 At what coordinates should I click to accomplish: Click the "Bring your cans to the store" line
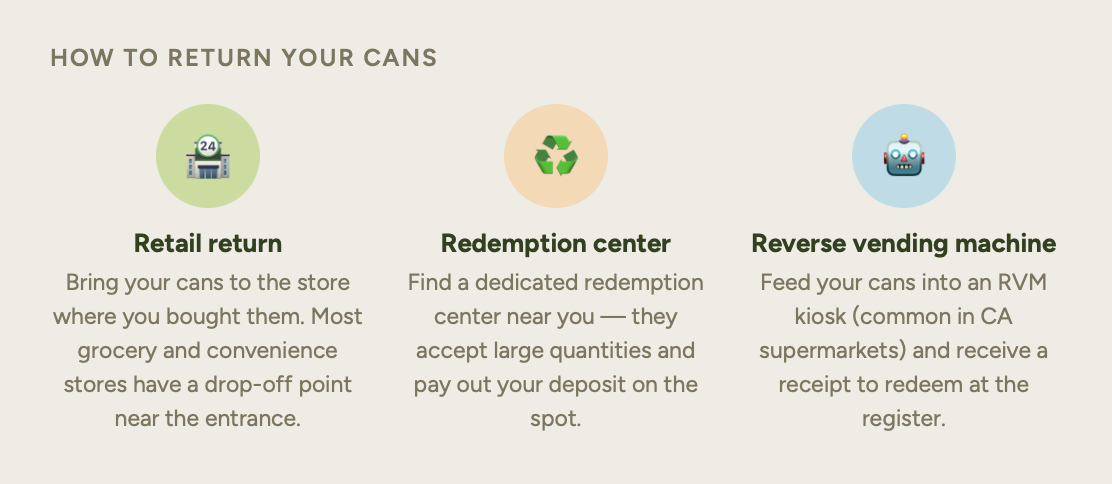(208, 282)
